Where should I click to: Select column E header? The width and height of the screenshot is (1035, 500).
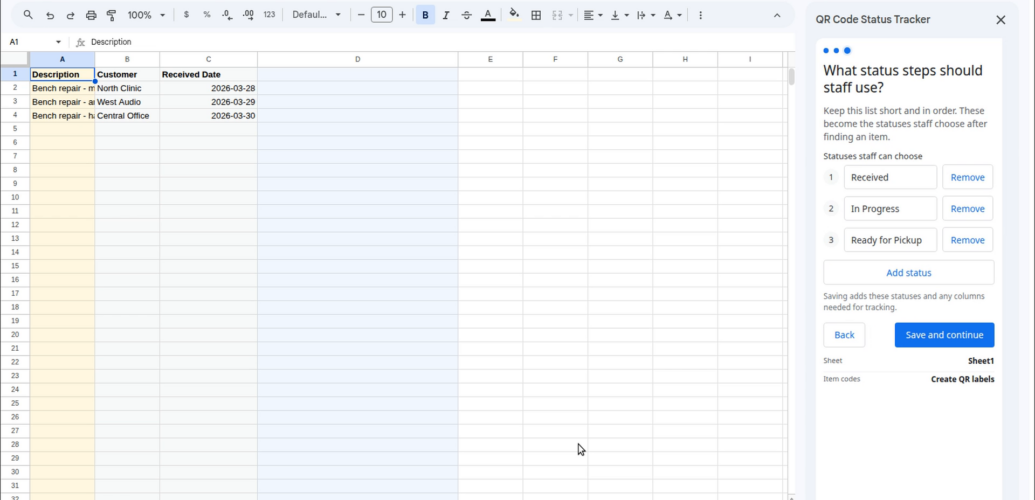tap(490, 59)
